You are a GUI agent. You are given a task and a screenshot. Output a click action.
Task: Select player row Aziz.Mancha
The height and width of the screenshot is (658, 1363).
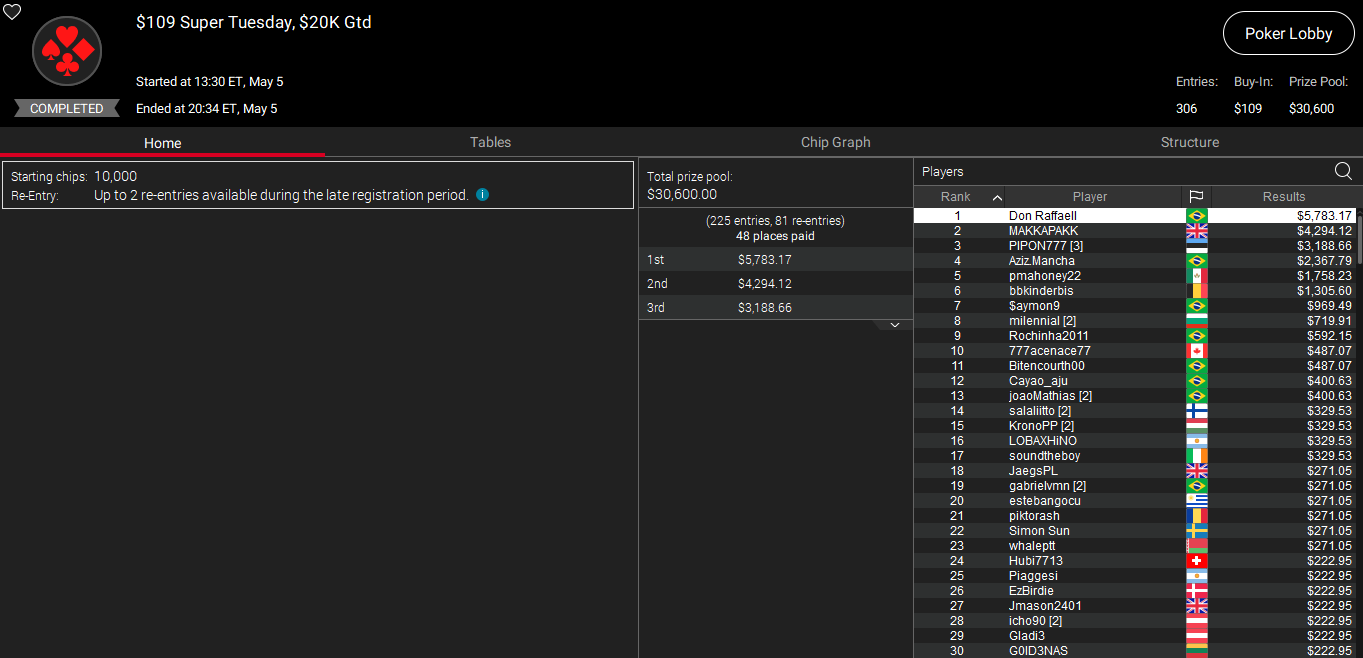click(1135, 261)
